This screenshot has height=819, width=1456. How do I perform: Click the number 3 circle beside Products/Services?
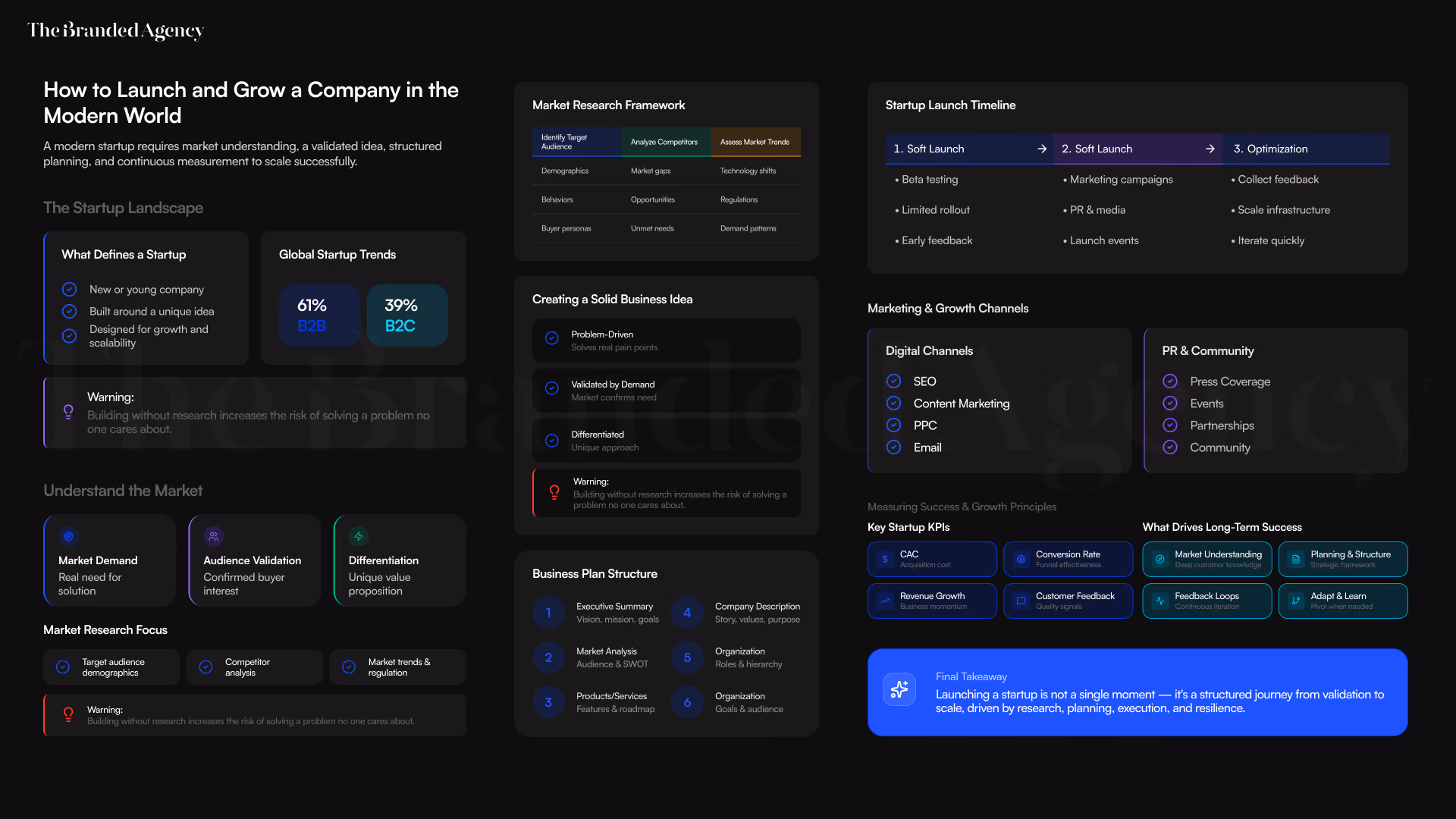pos(548,702)
